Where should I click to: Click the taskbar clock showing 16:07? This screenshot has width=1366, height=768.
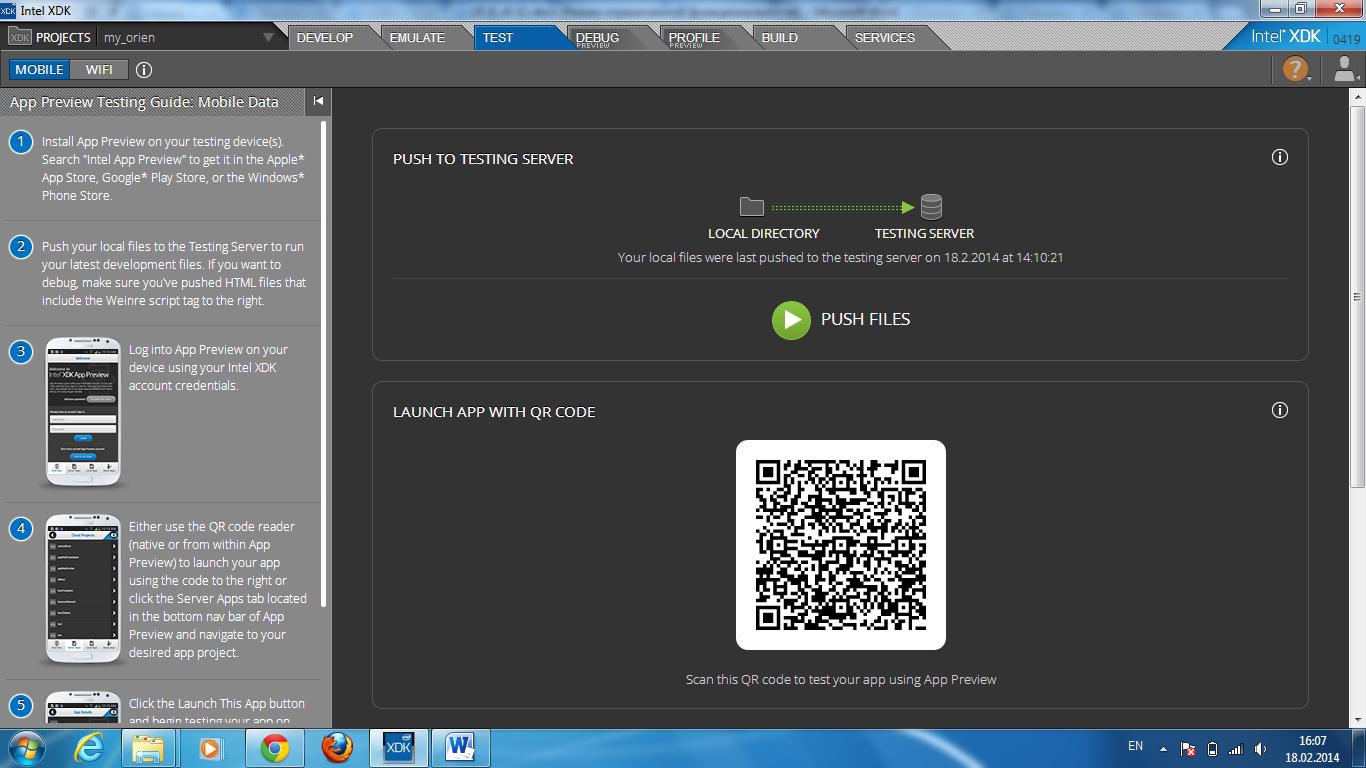coord(1312,748)
